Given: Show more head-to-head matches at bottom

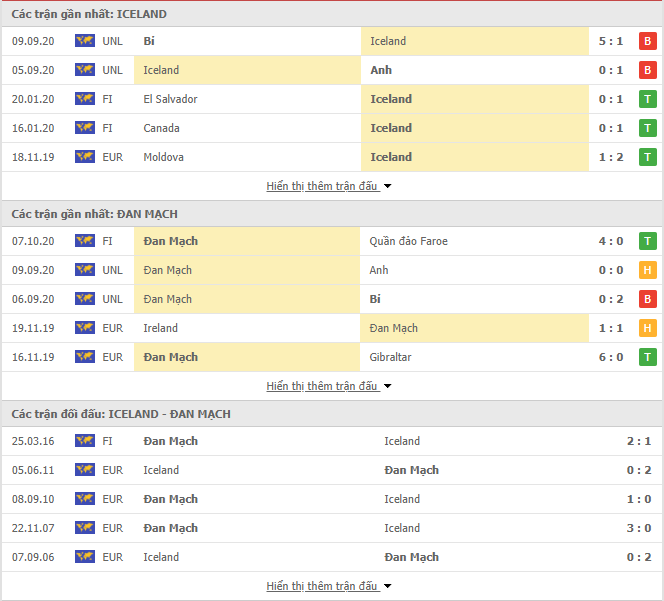Looking at the screenshot, I should [329, 586].
